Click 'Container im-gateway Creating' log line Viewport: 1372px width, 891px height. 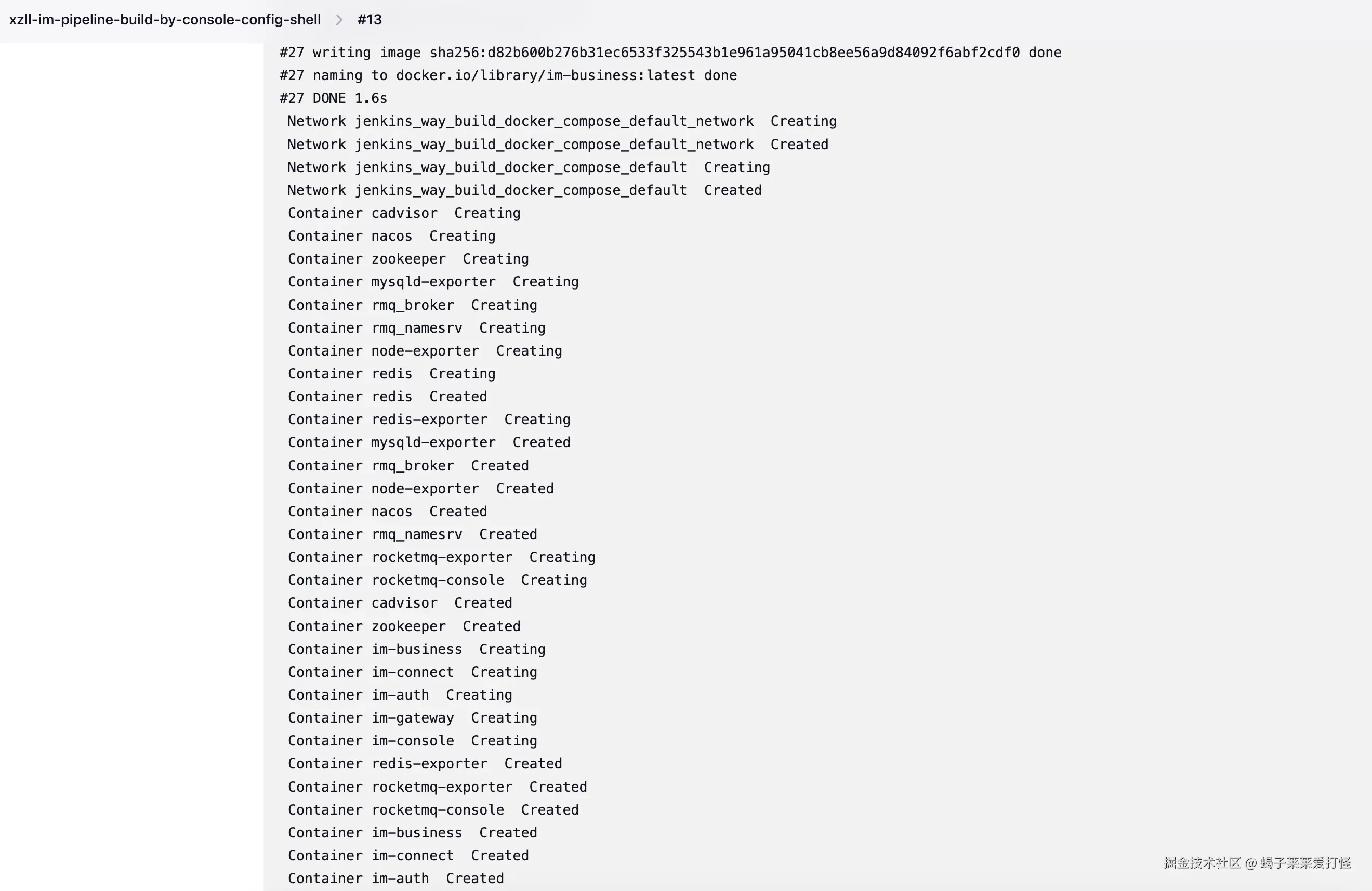[x=412, y=718]
